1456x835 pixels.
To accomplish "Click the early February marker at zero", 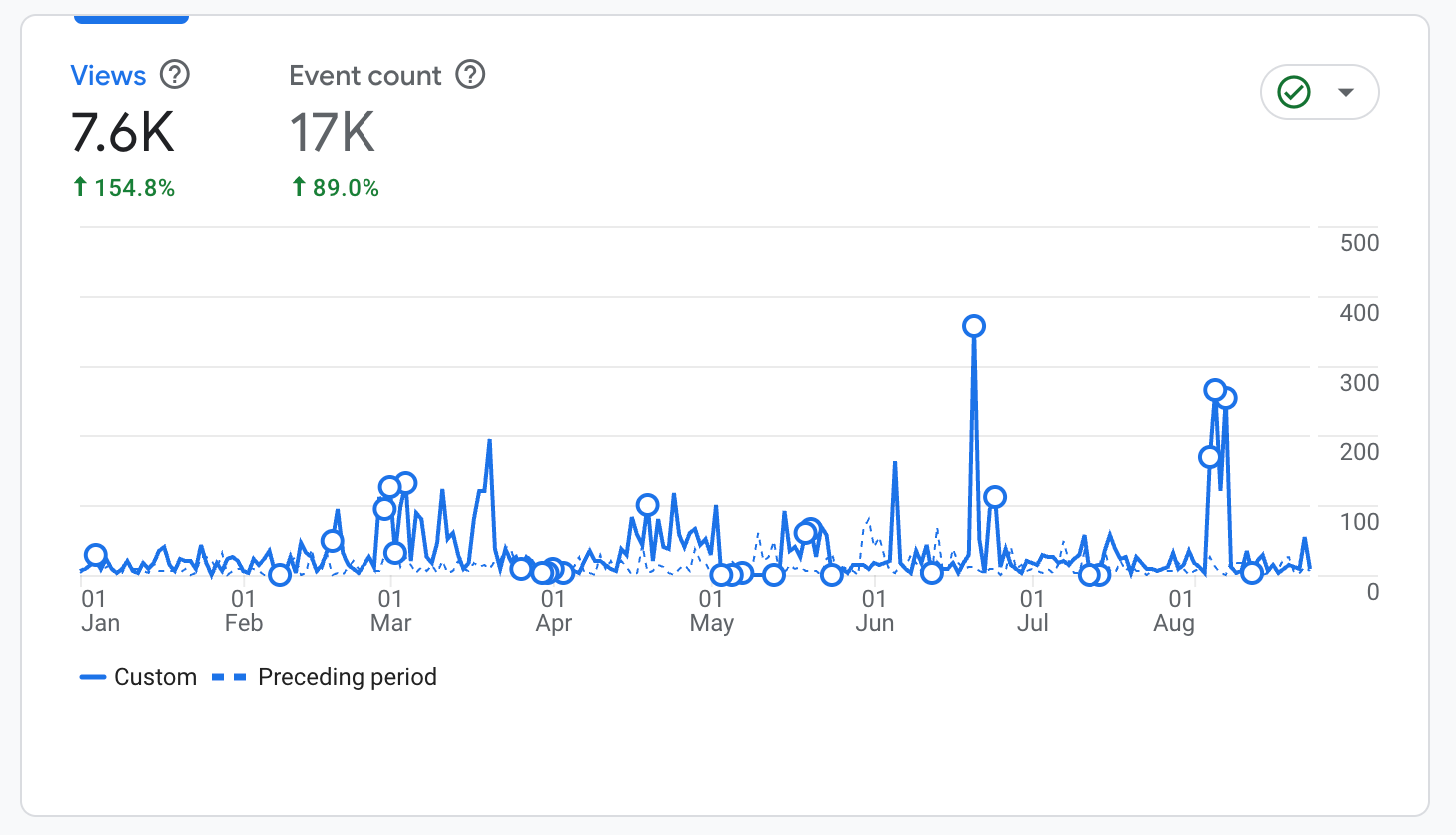I will point(280,574).
